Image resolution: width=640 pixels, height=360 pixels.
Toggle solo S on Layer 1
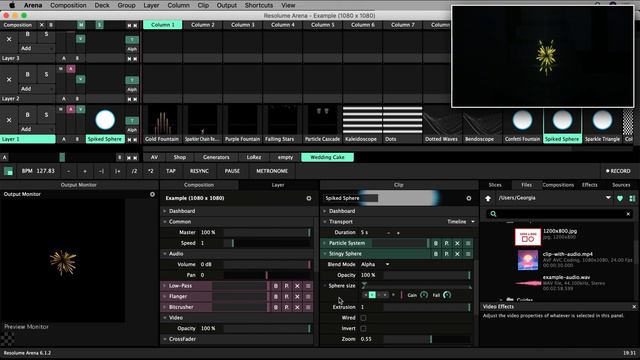click(x=46, y=115)
